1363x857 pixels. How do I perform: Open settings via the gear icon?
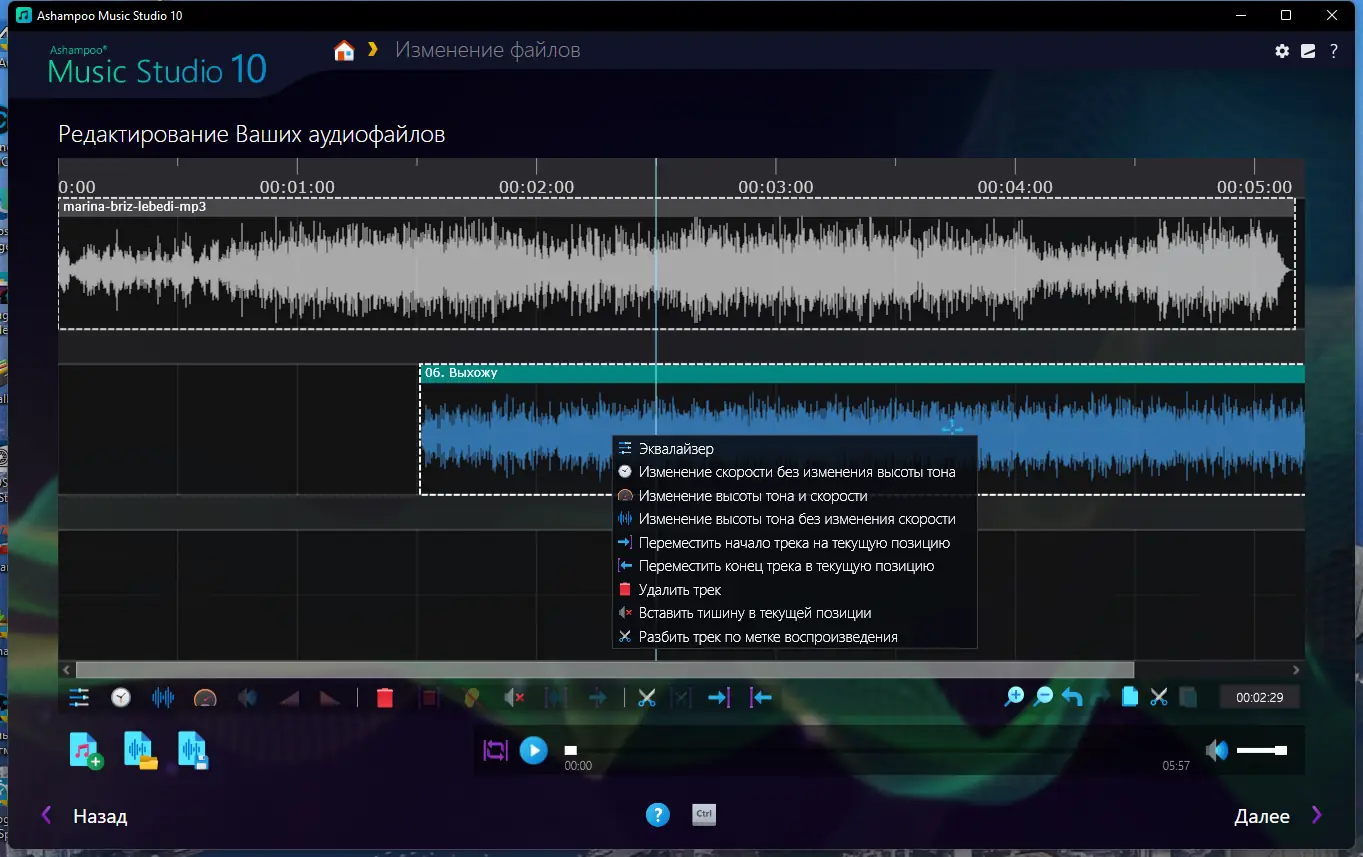pos(1282,51)
